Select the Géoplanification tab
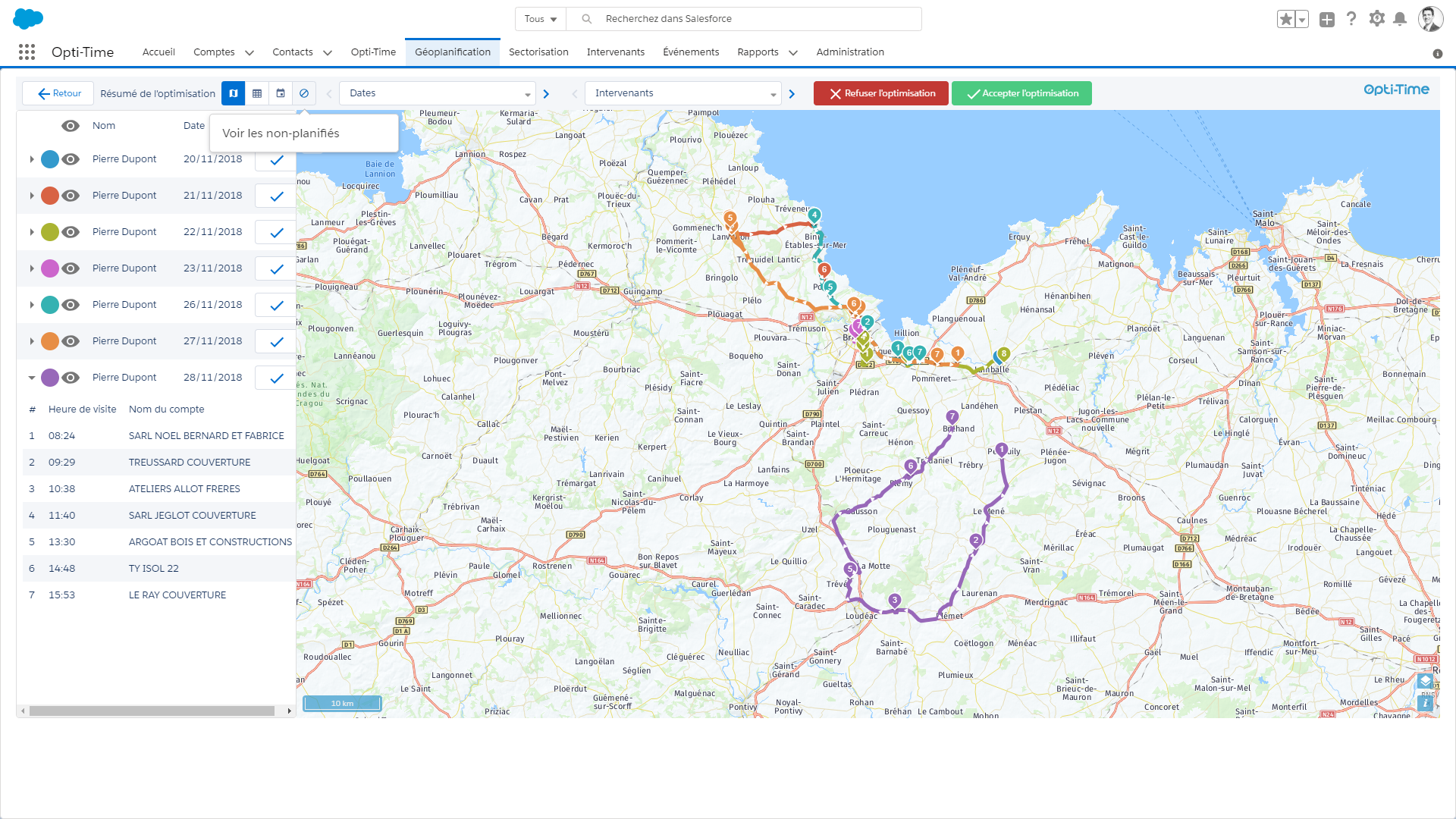 (453, 52)
